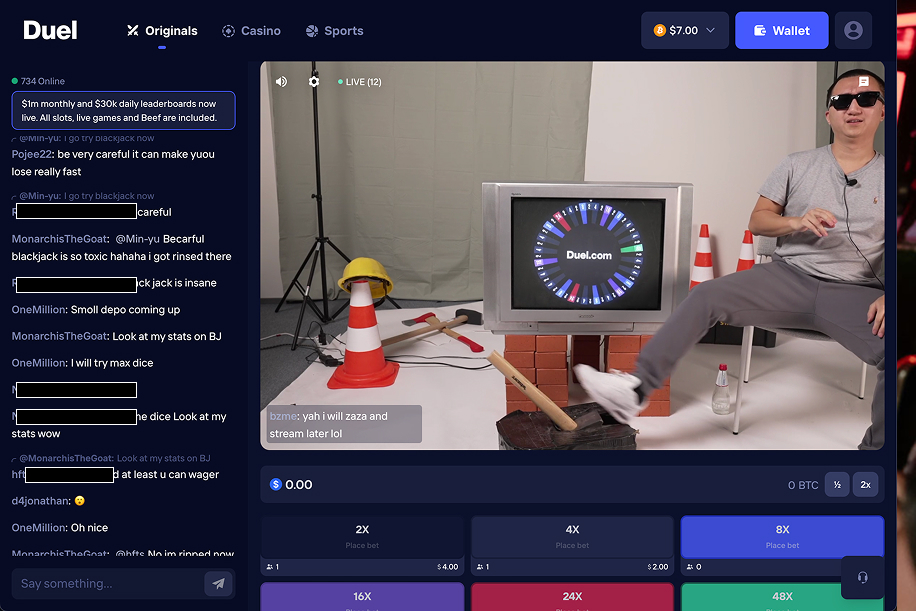Screen dimensions: 917x611
Task: Open the Wallet
Action: [x=781, y=30]
